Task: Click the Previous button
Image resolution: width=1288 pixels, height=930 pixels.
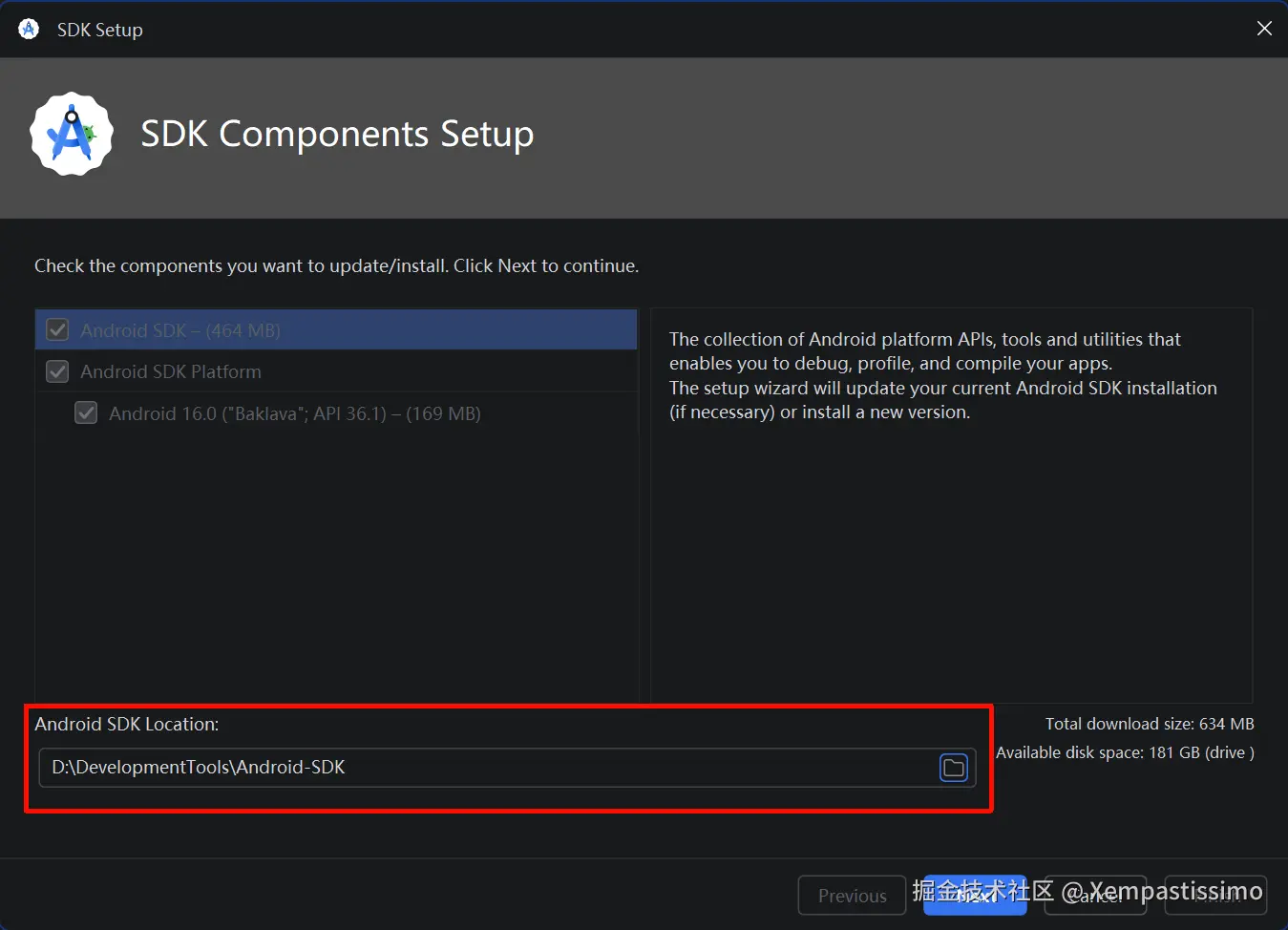Action: click(852, 896)
